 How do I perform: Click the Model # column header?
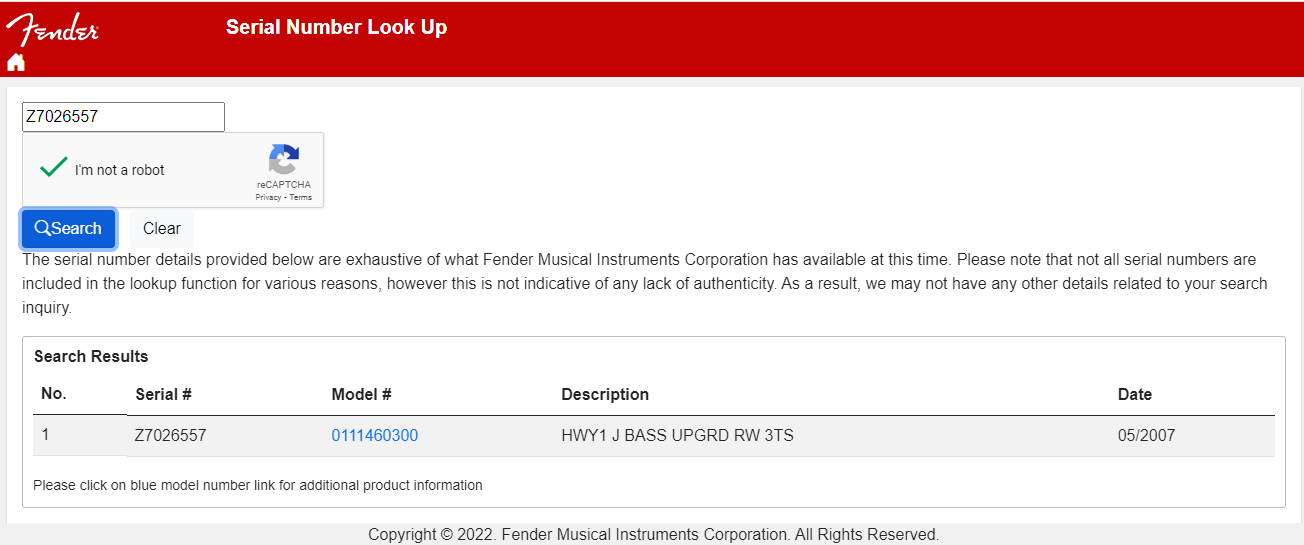[361, 394]
